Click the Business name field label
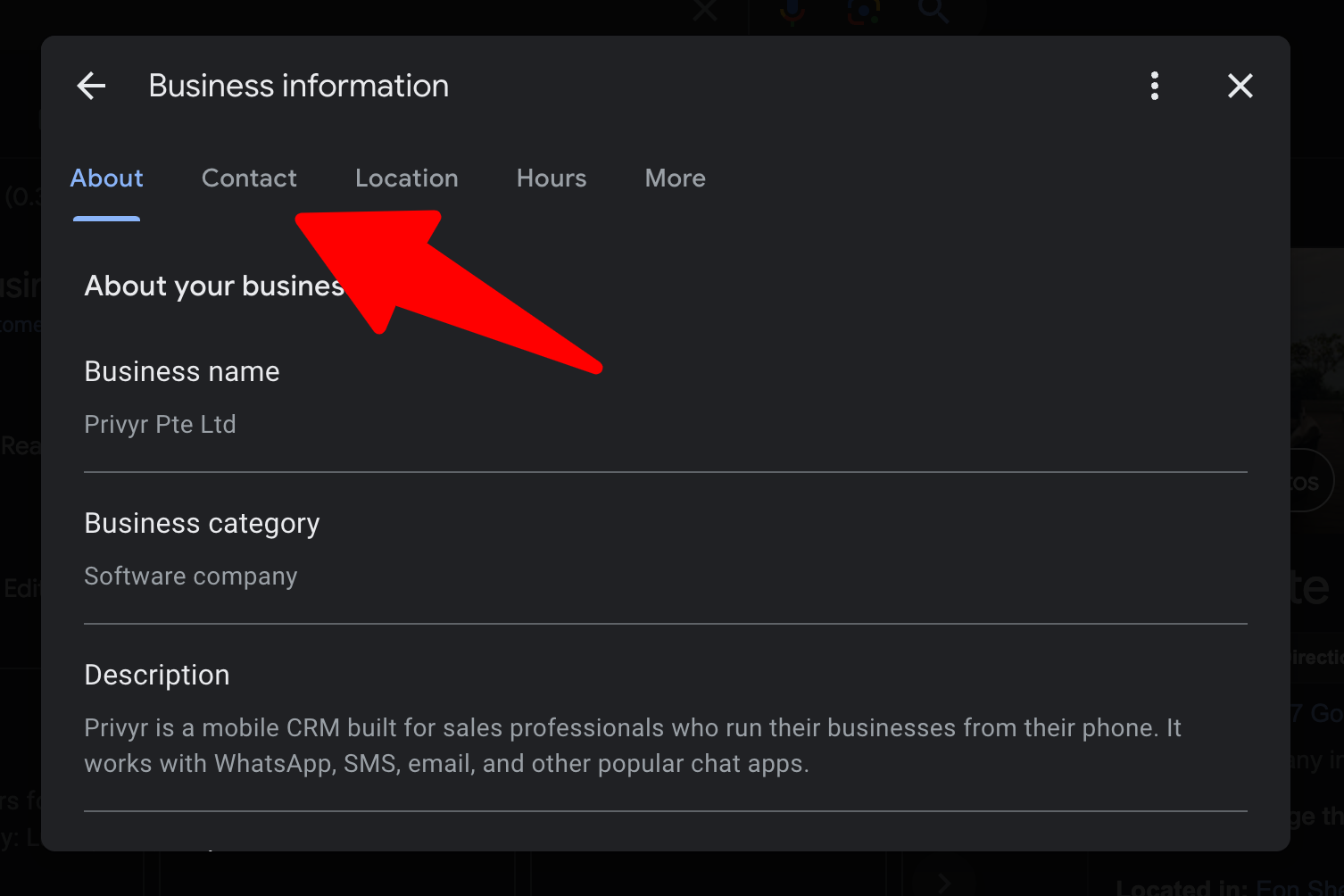Image resolution: width=1344 pixels, height=896 pixels. (182, 371)
